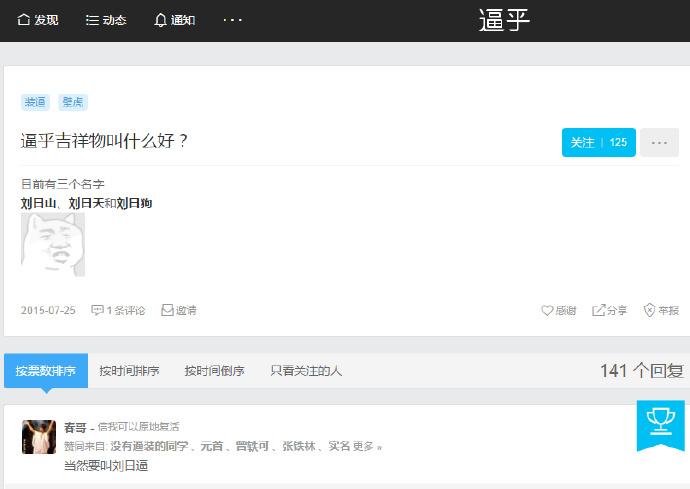
Task: Click the 举报 report shield icon
Action: coord(650,310)
